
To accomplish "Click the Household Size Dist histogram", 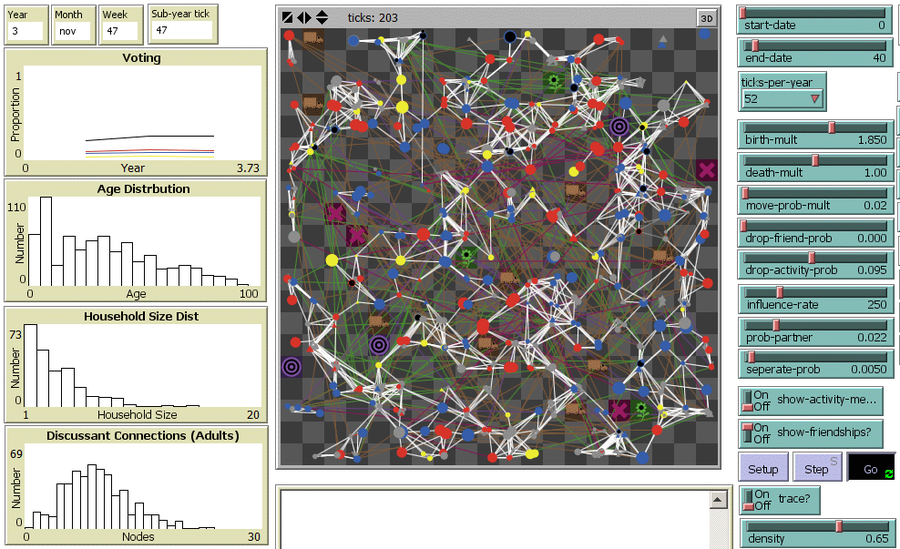I will click(136, 365).
